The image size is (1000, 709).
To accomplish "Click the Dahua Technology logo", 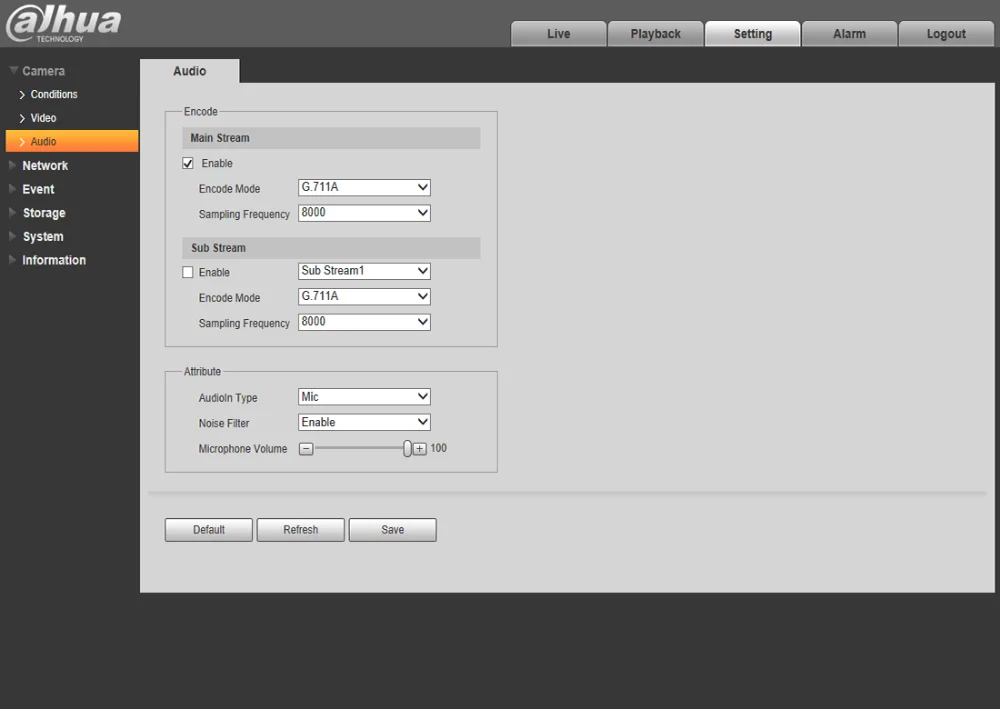I will coord(63,24).
